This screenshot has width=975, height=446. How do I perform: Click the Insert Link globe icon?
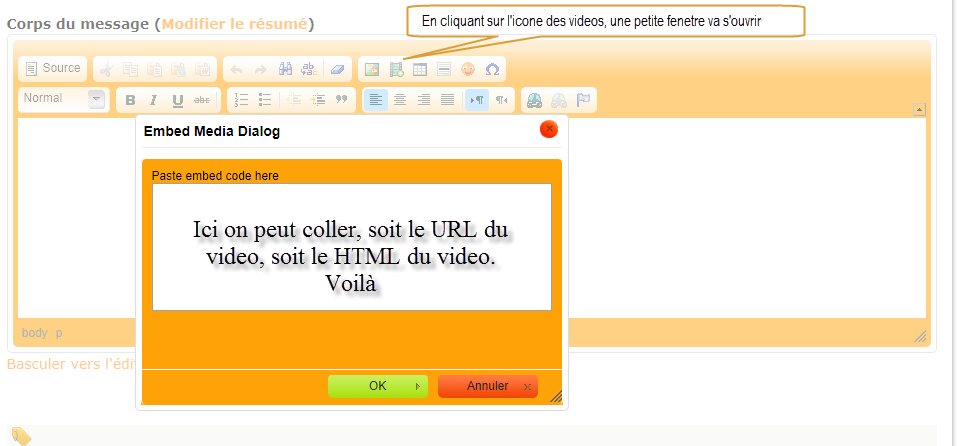(x=534, y=100)
